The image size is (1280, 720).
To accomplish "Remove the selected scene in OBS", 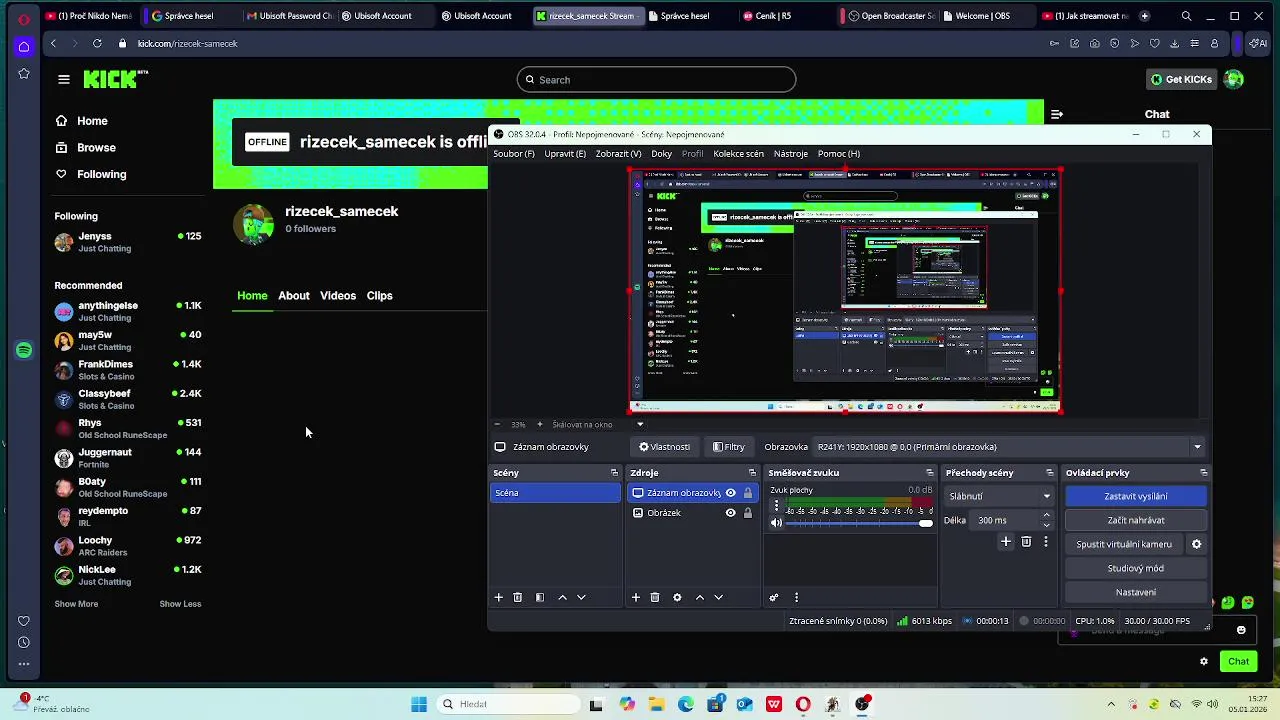I will coord(517,597).
